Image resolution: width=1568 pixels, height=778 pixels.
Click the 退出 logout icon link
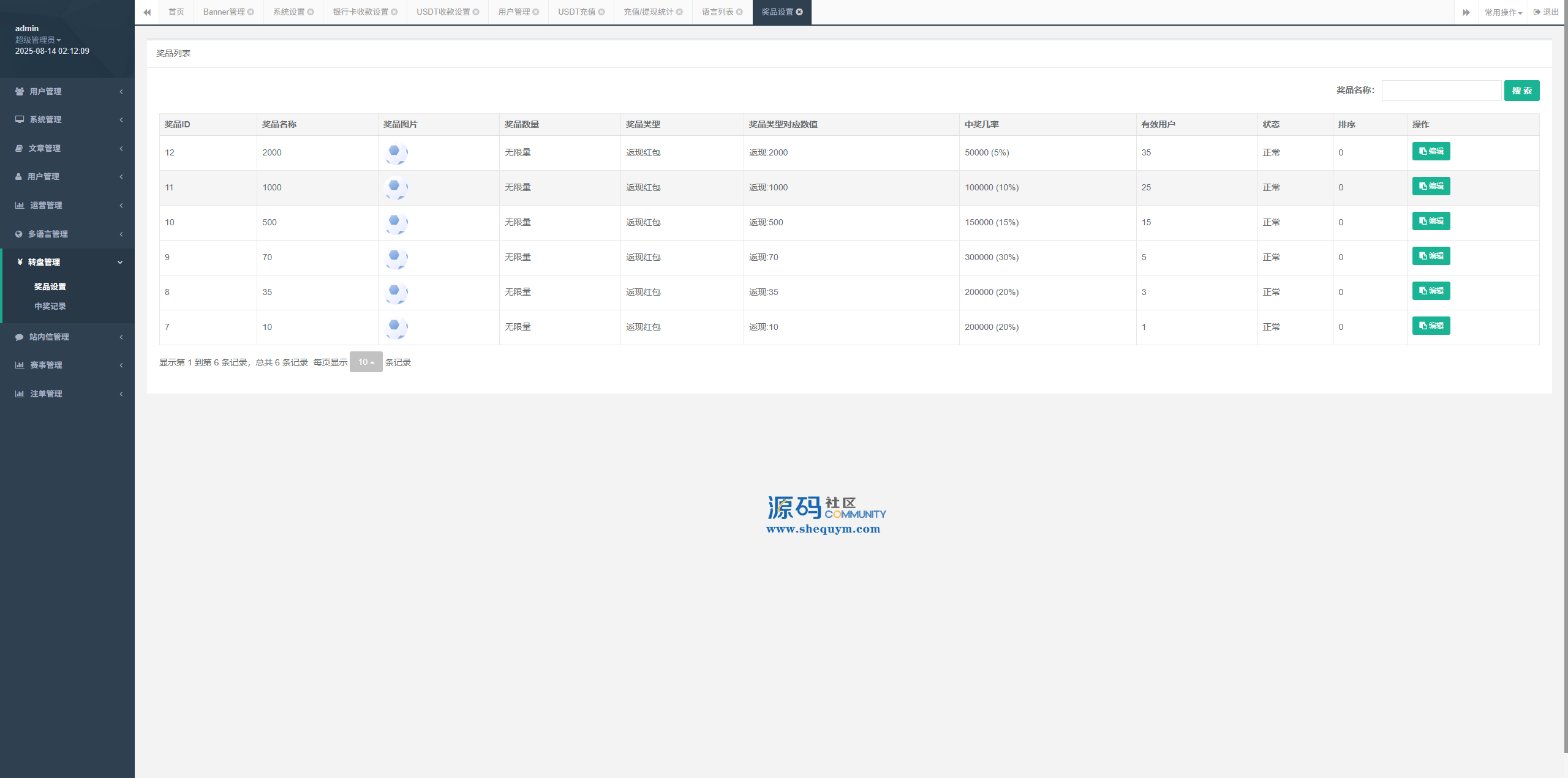[1546, 12]
